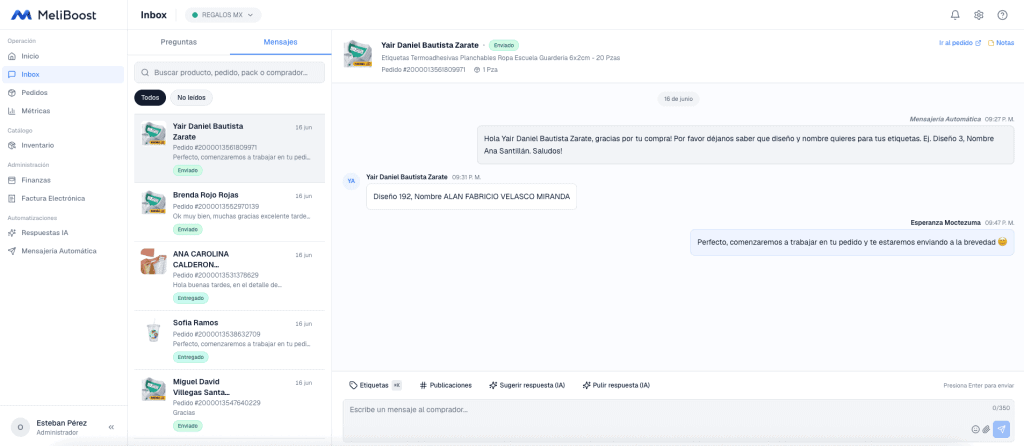Click the search product or order field
This screenshot has height=446, width=1024.
point(229,72)
